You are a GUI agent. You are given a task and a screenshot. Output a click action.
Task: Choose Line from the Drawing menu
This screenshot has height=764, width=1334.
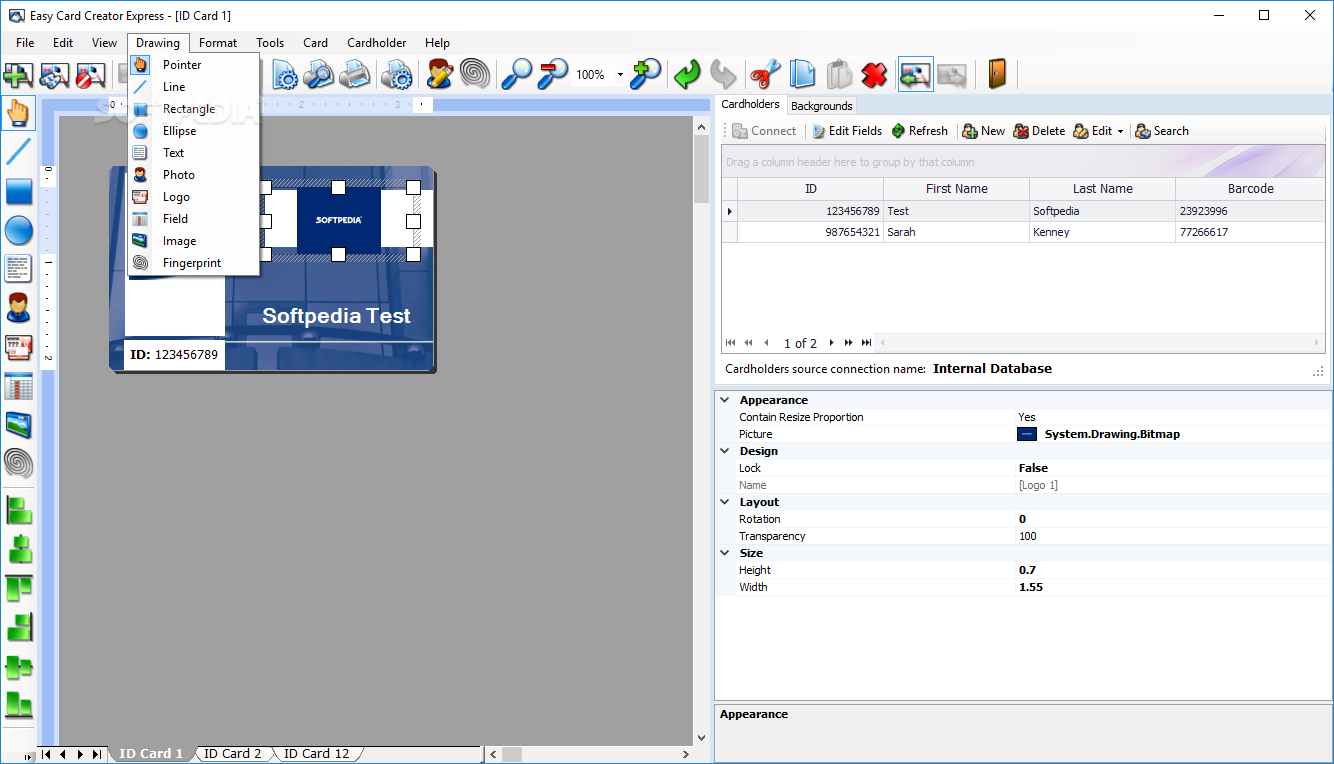point(193,87)
